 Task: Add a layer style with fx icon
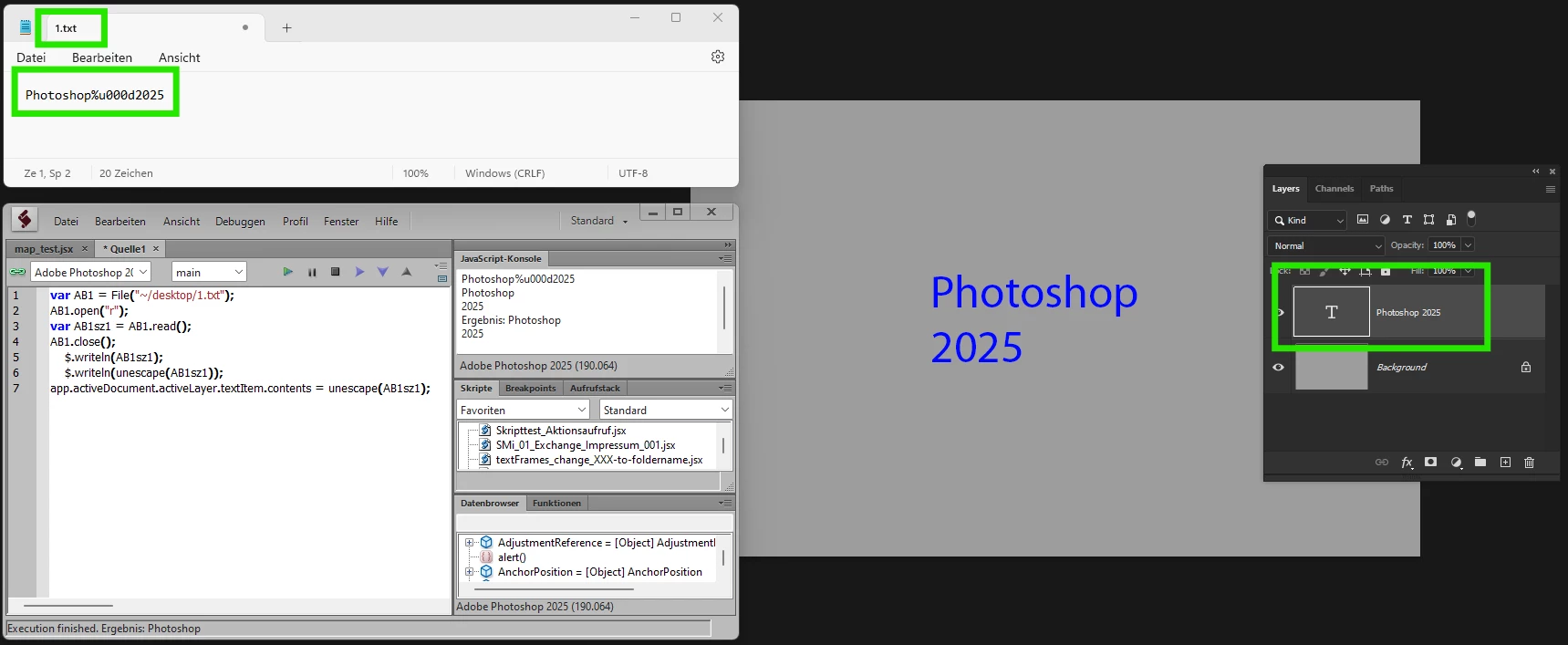click(1407, 463)
